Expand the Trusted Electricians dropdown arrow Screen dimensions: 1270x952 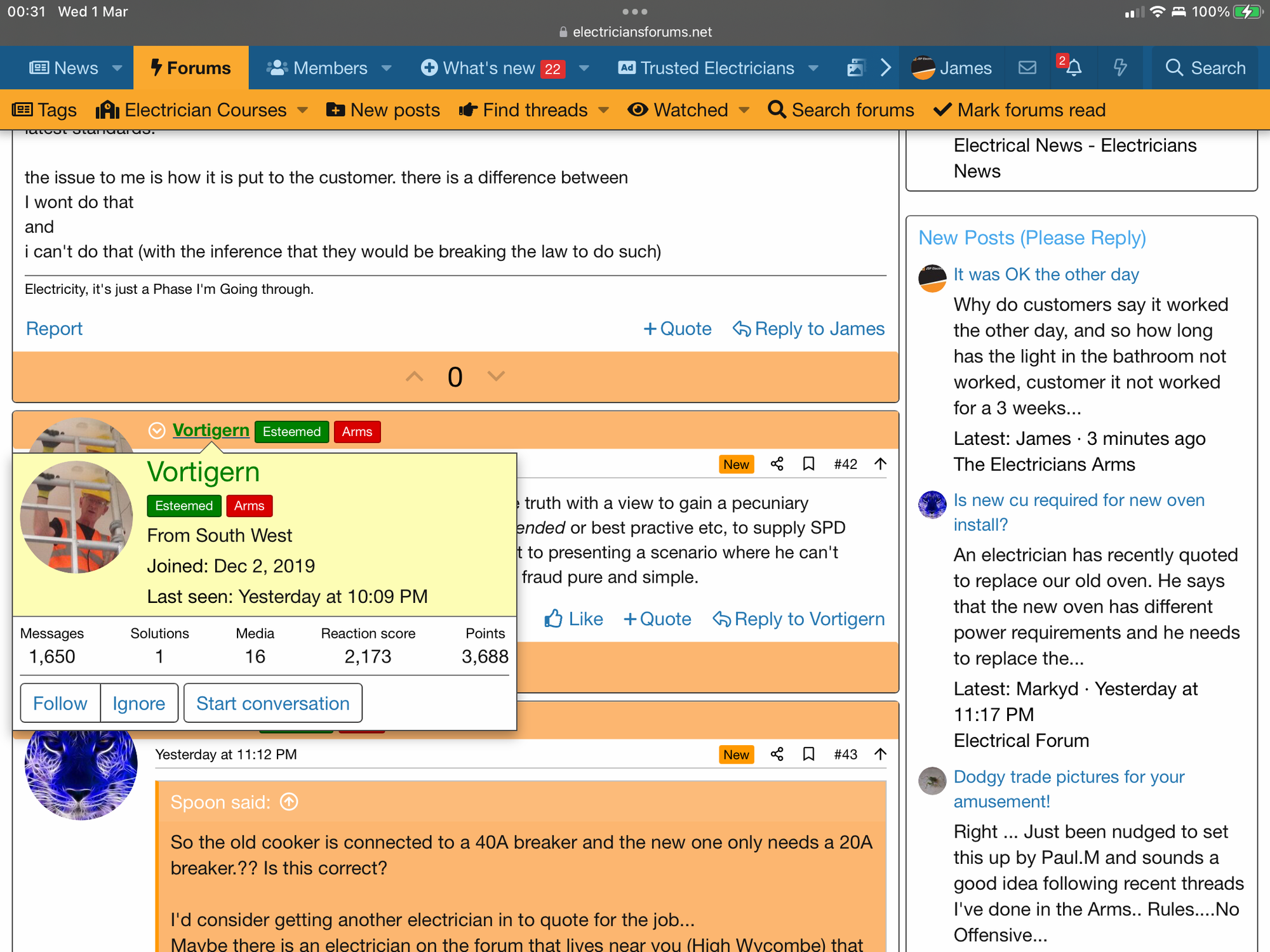point(813,68)
